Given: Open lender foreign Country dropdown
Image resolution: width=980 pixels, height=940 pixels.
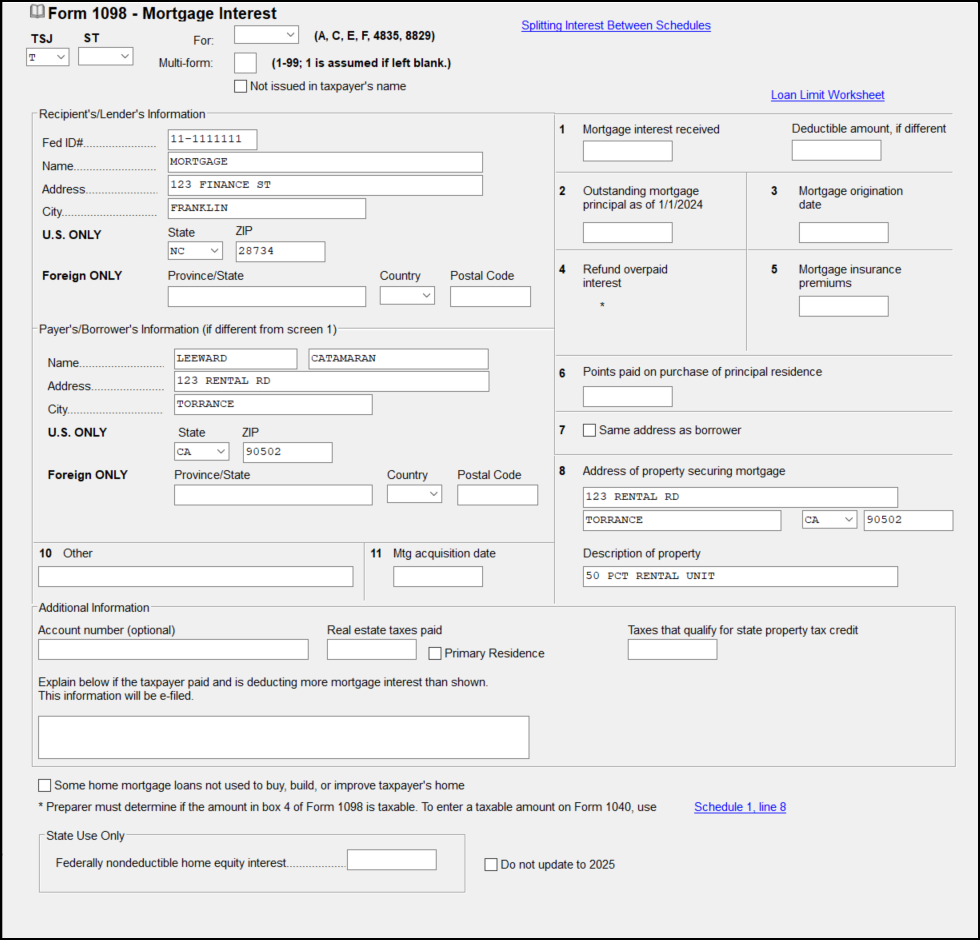Looking at the screenshot, I should pyautogui.click(x=407, y=296).
